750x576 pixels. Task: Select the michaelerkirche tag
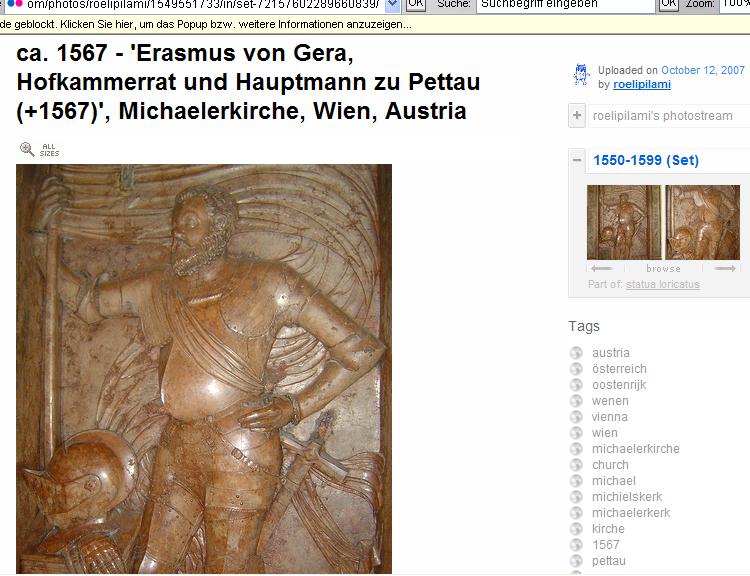point(635,449)
